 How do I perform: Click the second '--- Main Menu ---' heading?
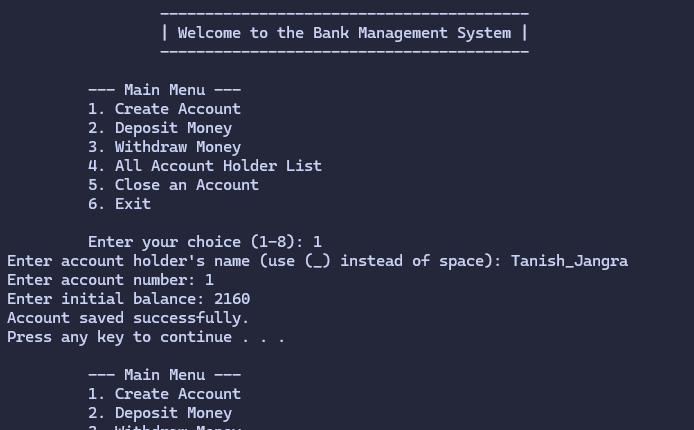click(x=165, y=375)
